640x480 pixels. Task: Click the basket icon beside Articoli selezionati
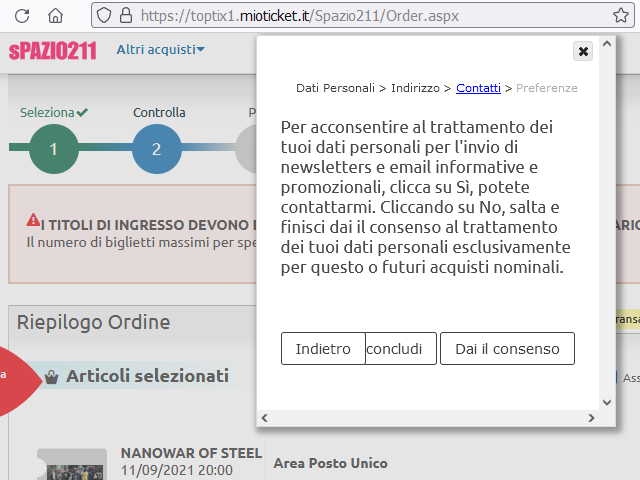coord(51,376)
